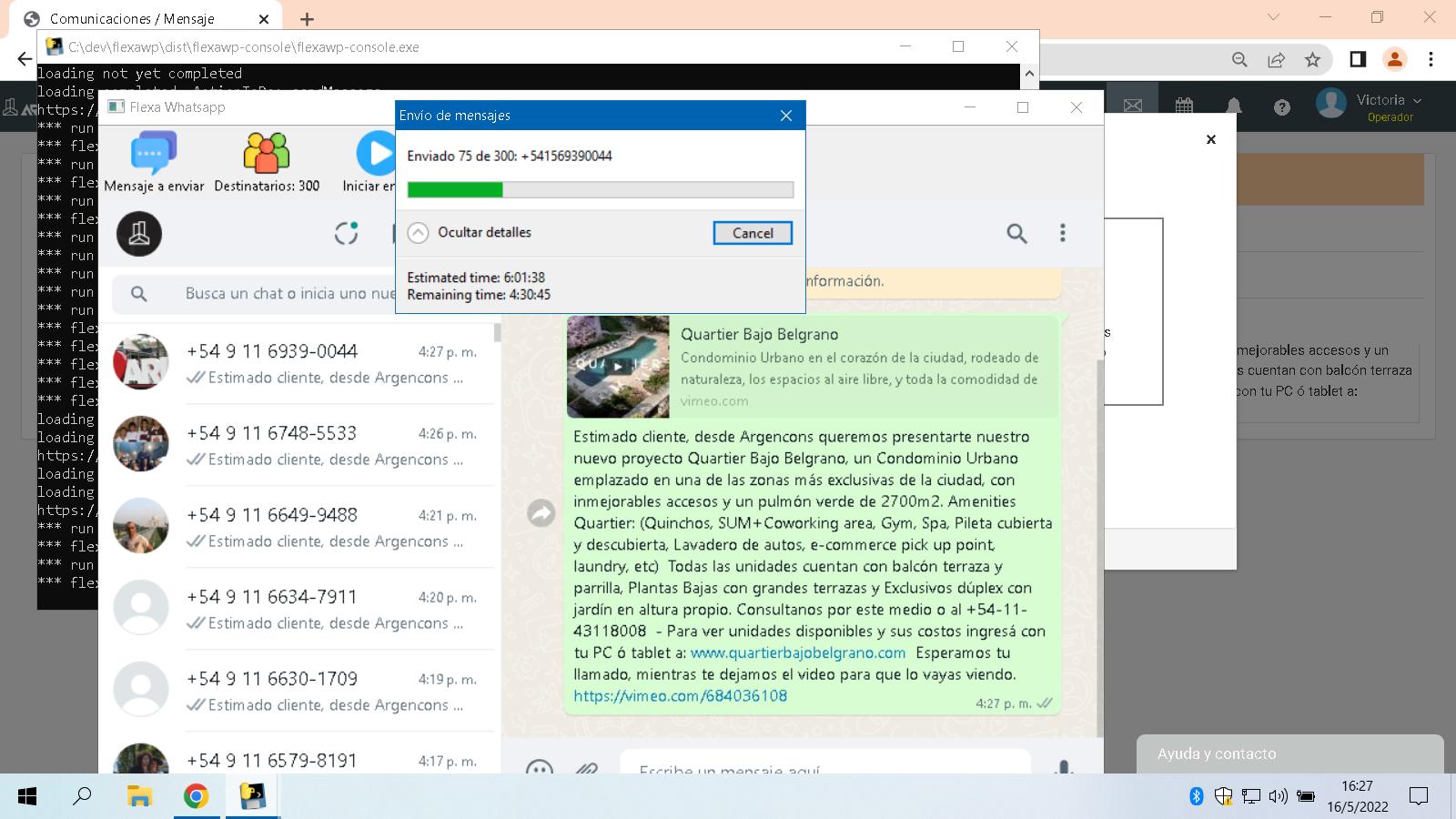Open the Windows notification center
Screen dimensions: 1456x819
tap(1419, 797)
